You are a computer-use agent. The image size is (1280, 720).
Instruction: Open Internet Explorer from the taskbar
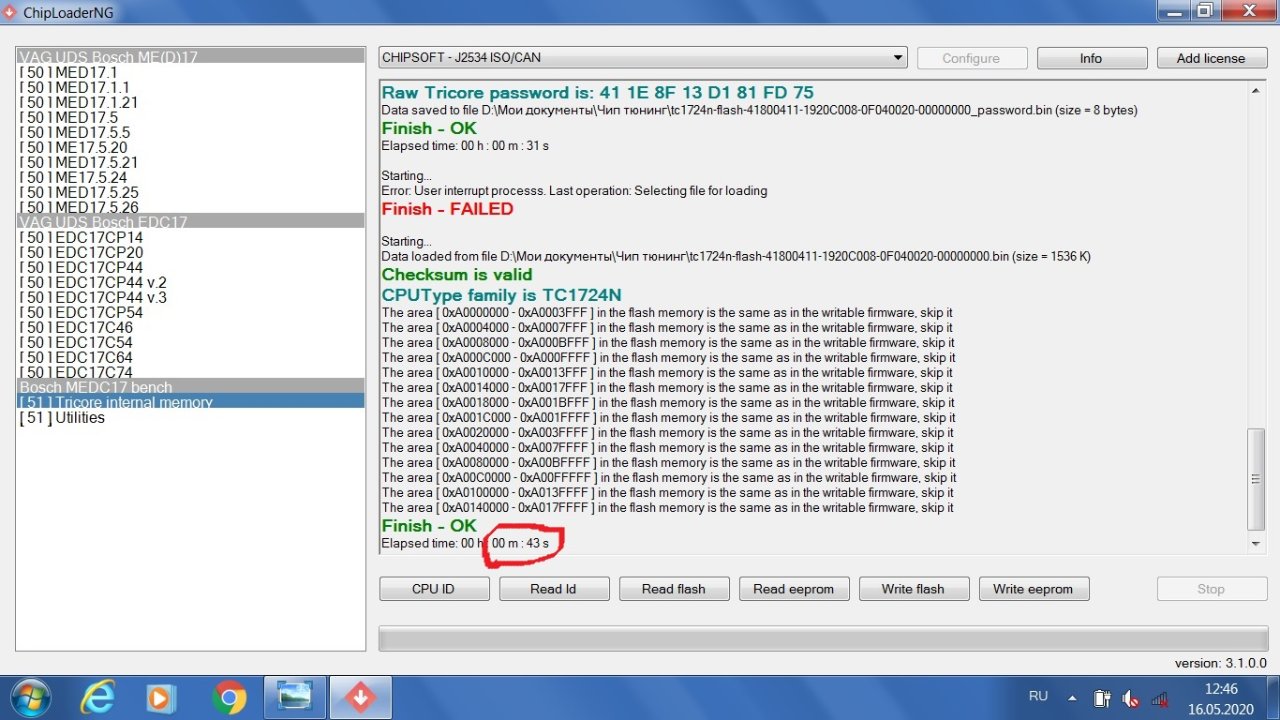[97, 696]
